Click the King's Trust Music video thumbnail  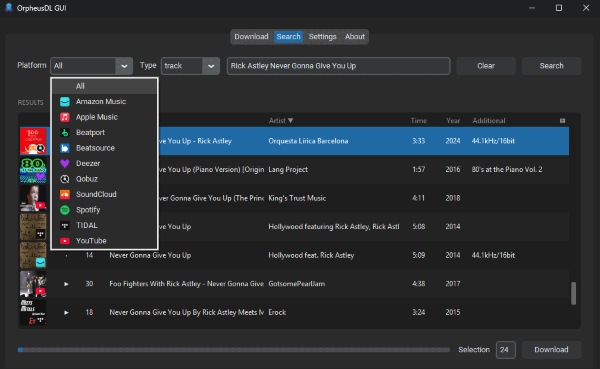click(33, 198)
